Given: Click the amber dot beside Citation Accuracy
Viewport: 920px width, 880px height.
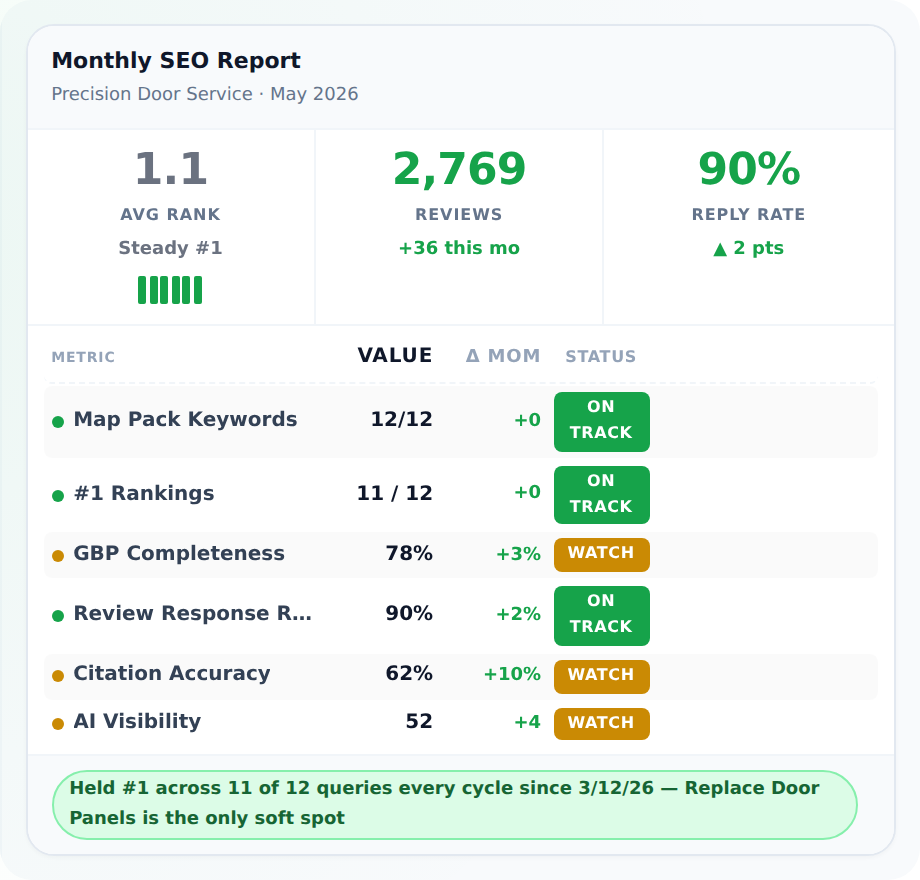Looking at the screenshot, I should 58,676.
